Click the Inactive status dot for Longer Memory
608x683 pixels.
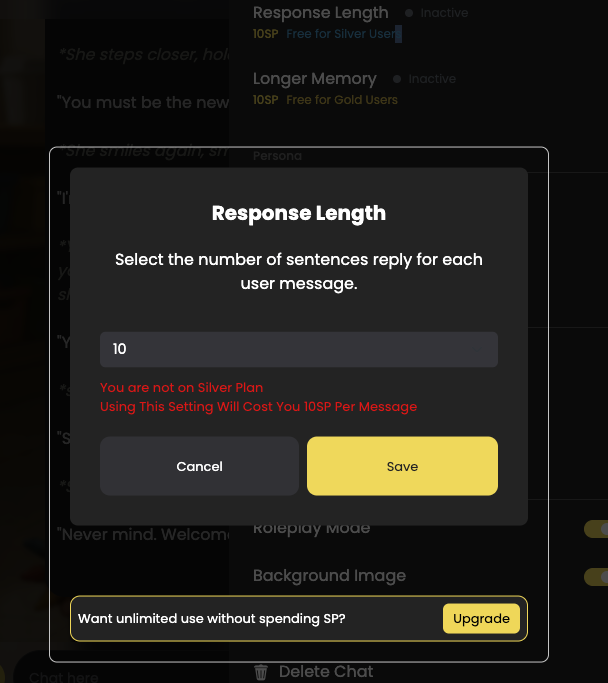tap(396, 79)
